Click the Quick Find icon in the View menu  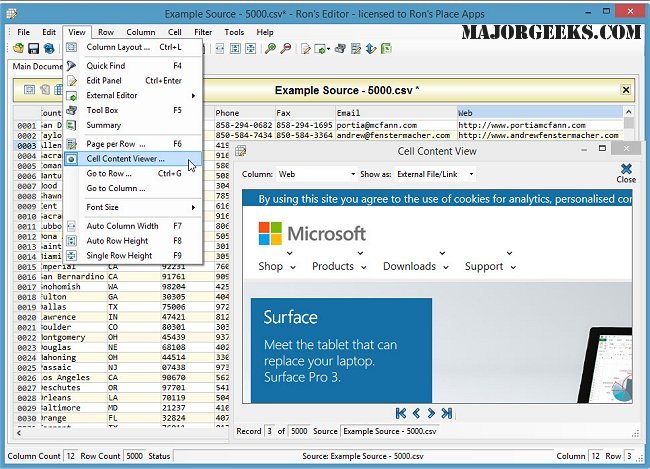[72, 66]
